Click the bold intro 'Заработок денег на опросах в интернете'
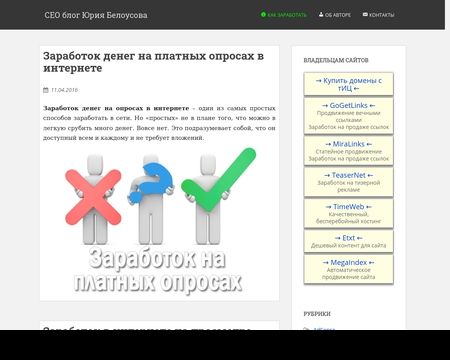This screenshot has height=360, width=450. pos(116,108)
